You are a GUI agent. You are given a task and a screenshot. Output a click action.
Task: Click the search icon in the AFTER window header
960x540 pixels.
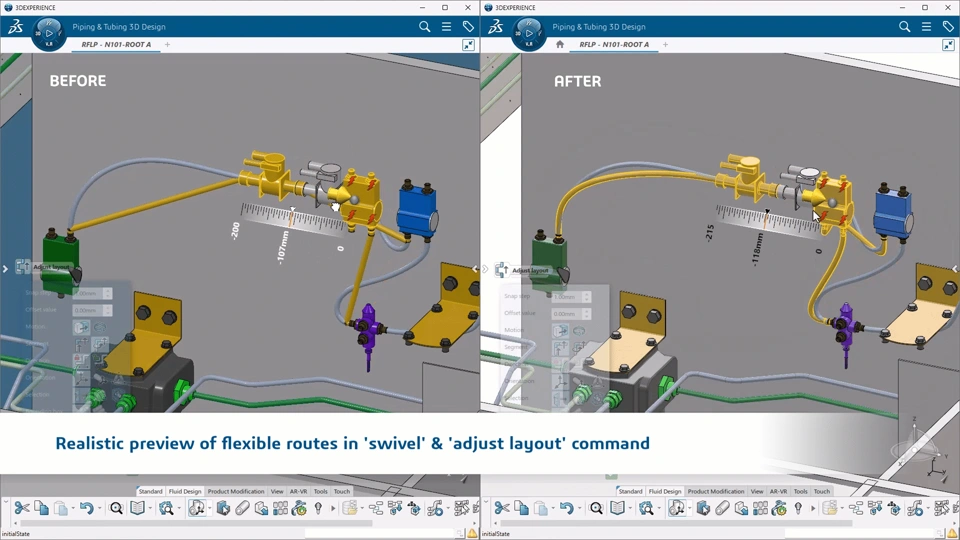point(904,26)
